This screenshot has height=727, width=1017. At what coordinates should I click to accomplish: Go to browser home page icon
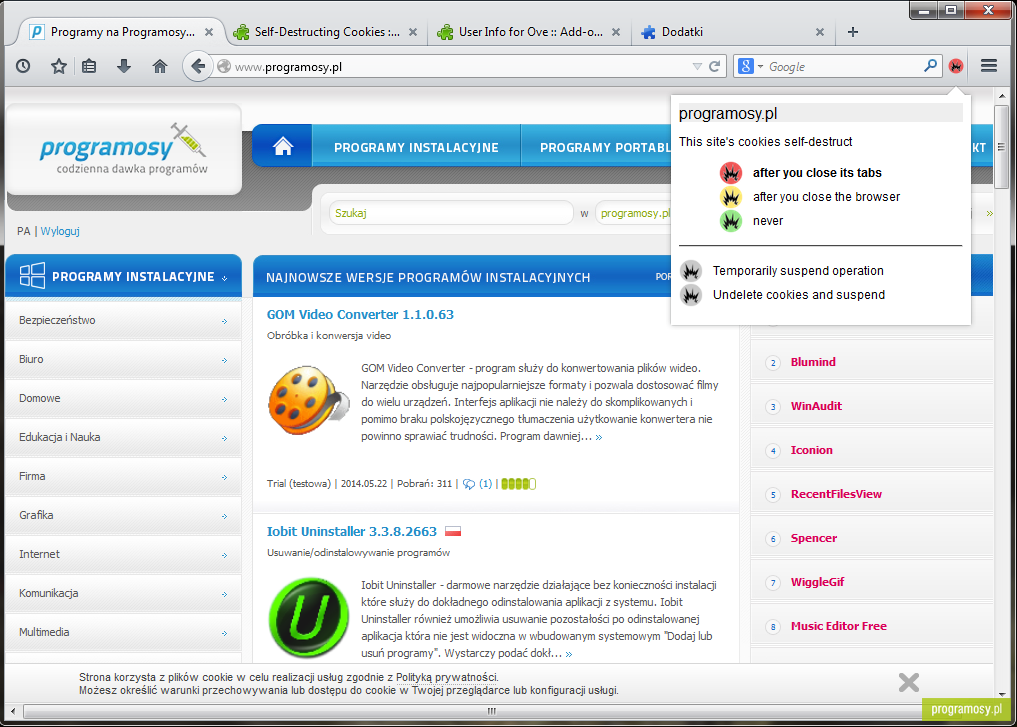pos(160,66)
